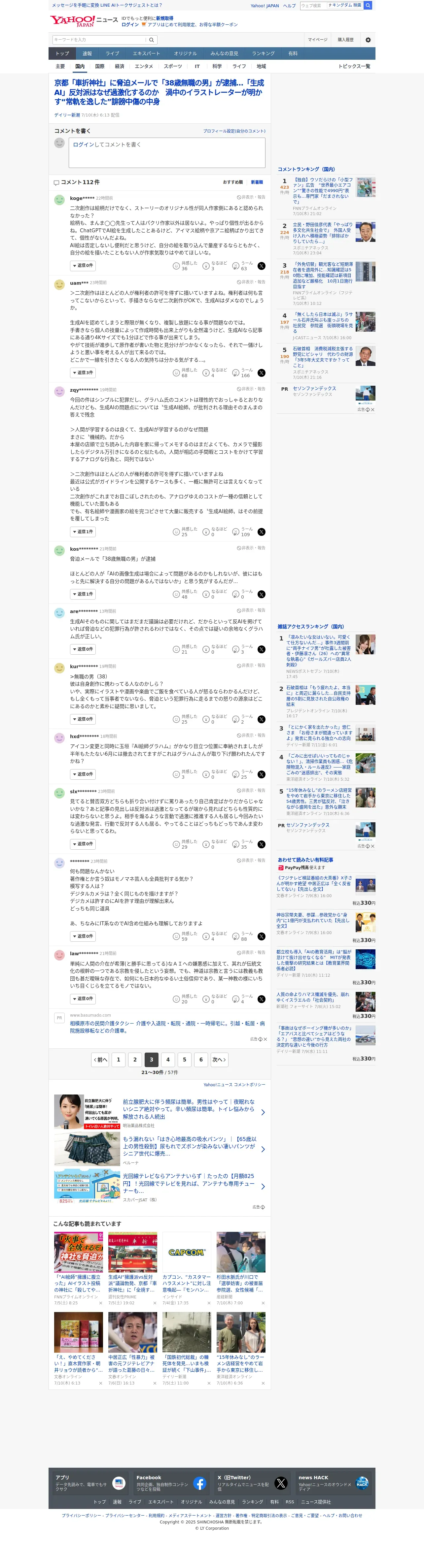Click 非表示・報告 on uam*** comment
This screenshot has width=424, height=1568.
pyautogui.click(x=251, y=282)
